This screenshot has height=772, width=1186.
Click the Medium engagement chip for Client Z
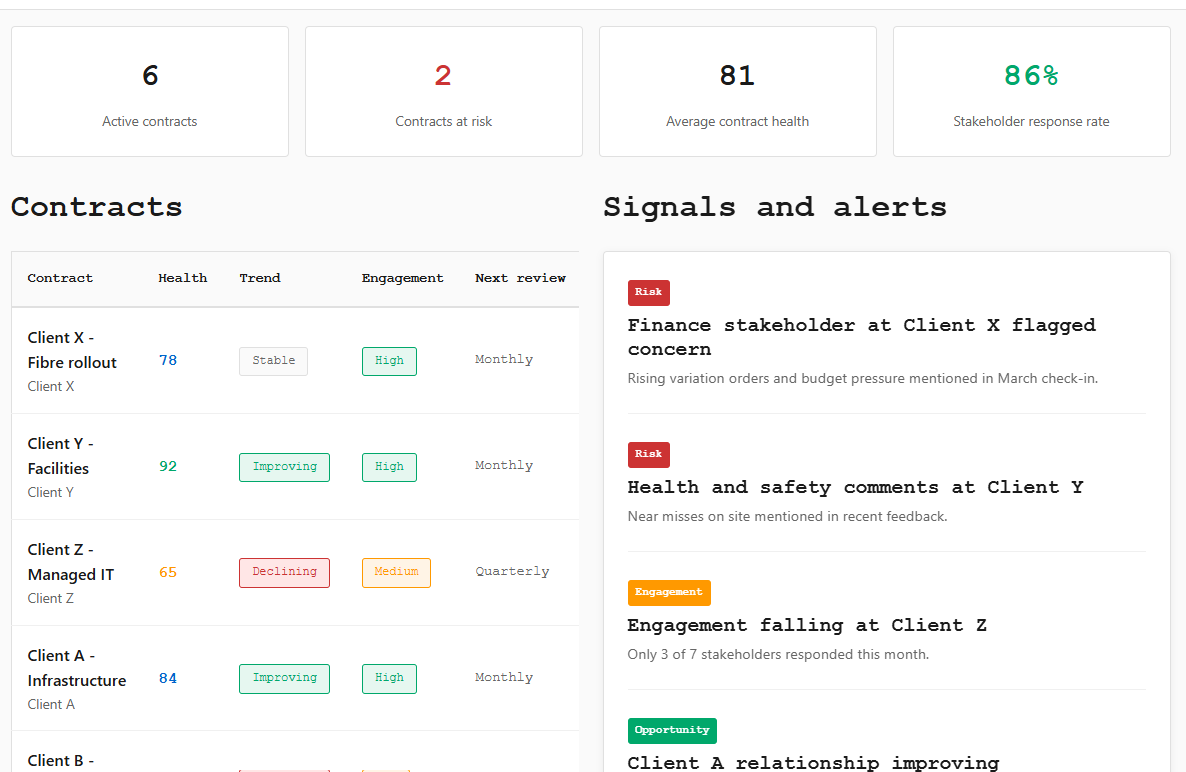tap(396, 572)
